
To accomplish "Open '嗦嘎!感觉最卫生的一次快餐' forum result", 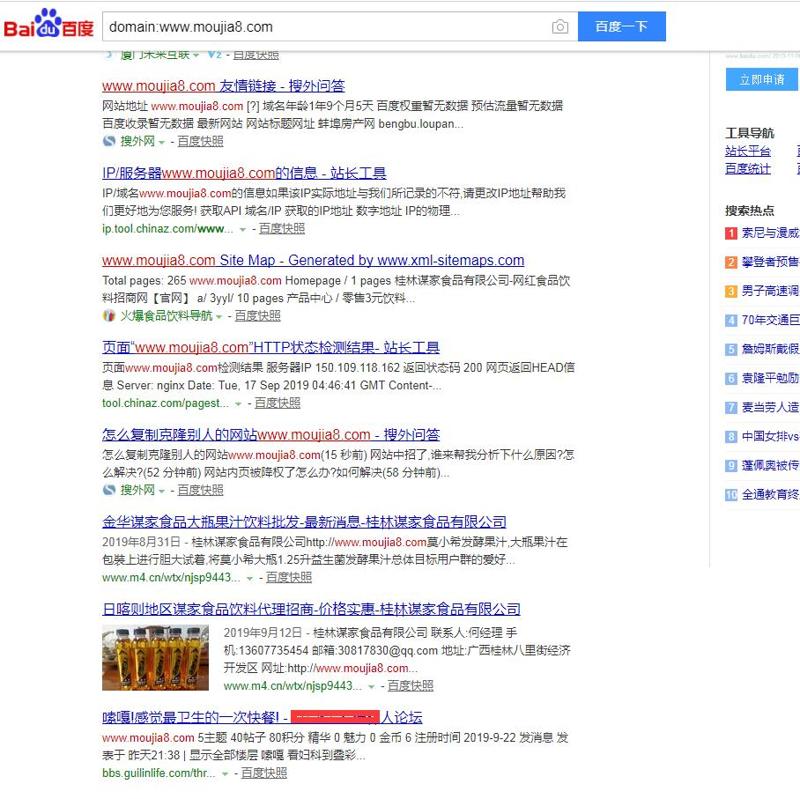I will click(262, 717).
